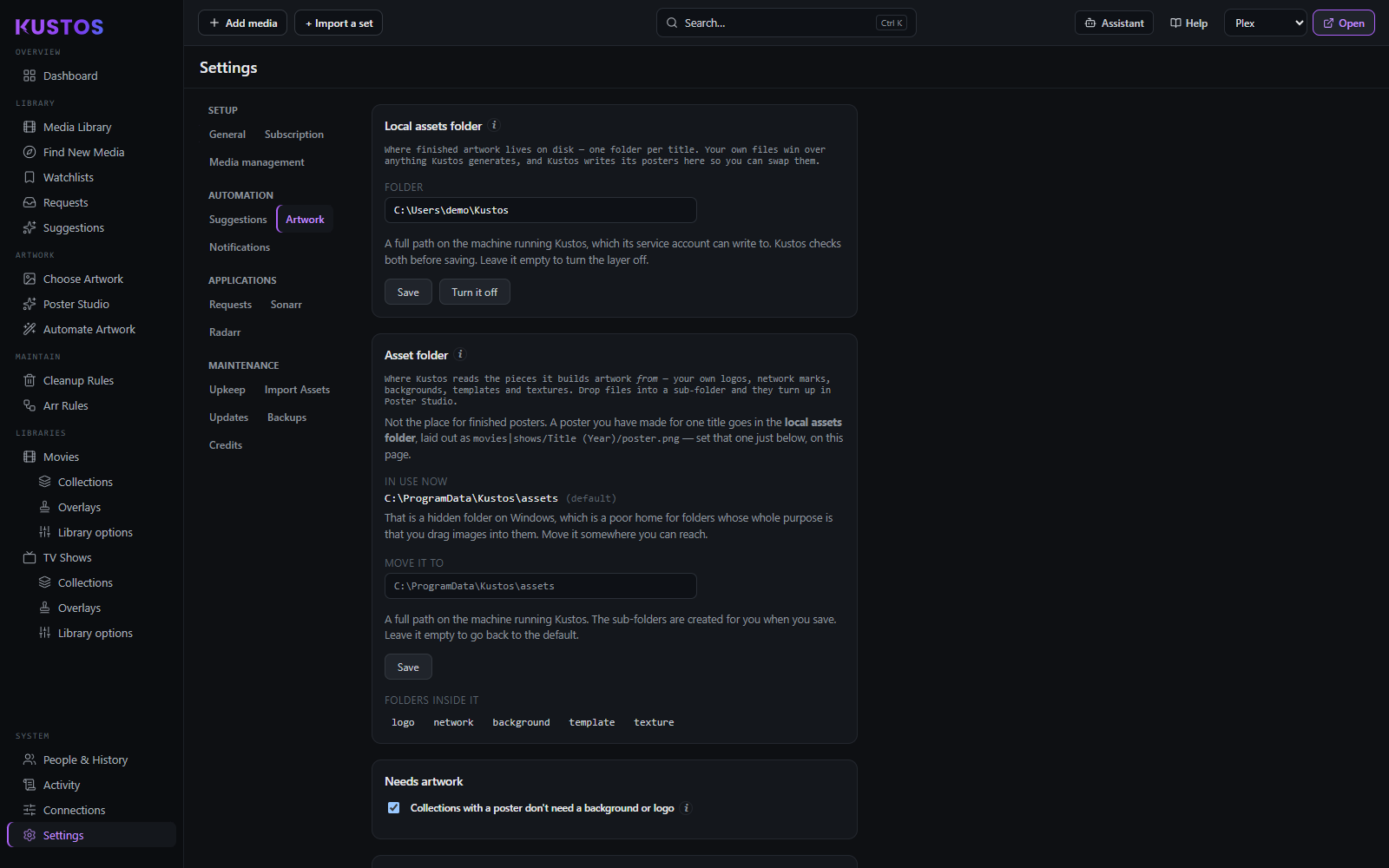Click the Local assets FOLDER path field

[541, 210]
